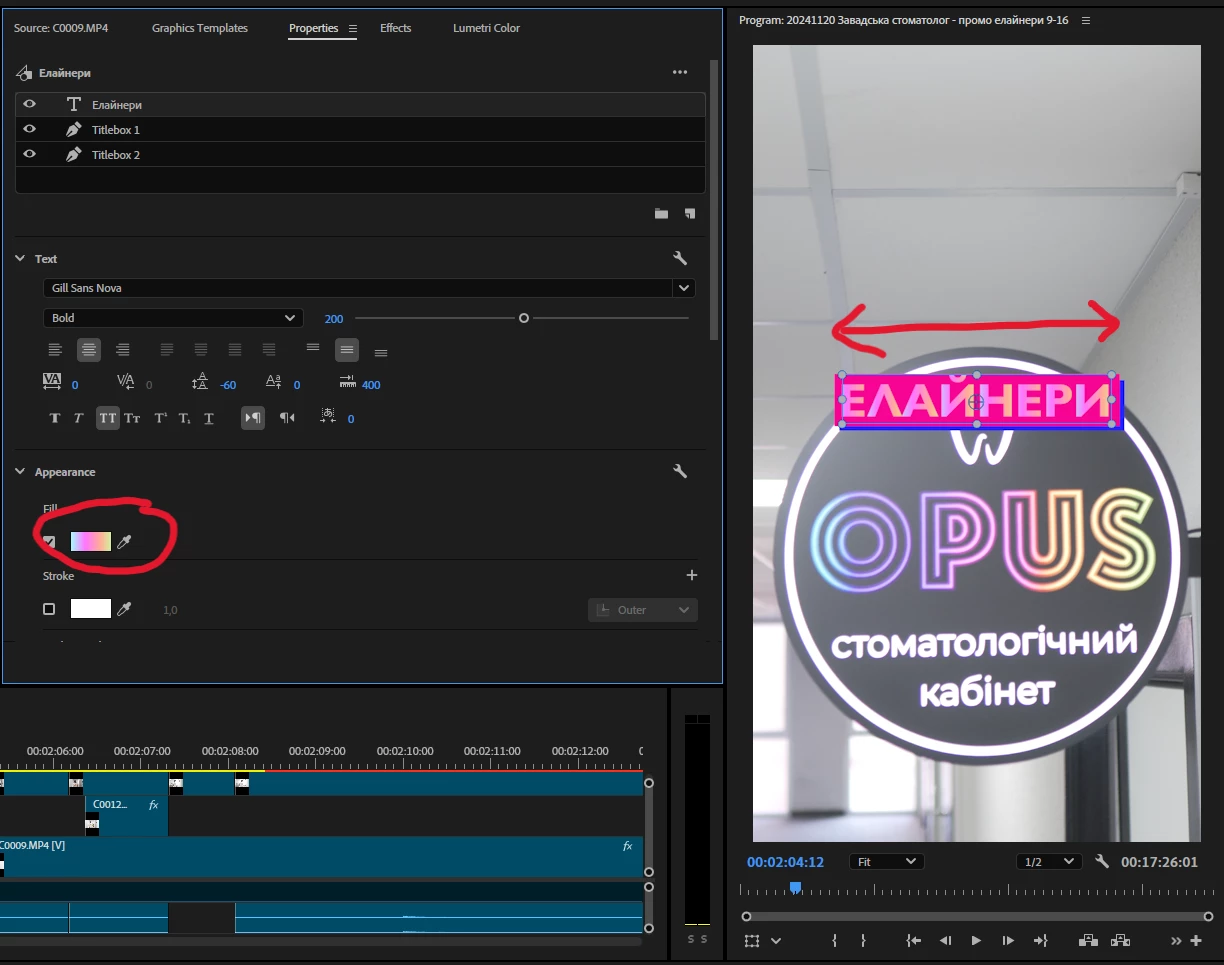1224x965 pixels.
Task: Click the fill color eyedropper
Action: (x=124, y=541)
